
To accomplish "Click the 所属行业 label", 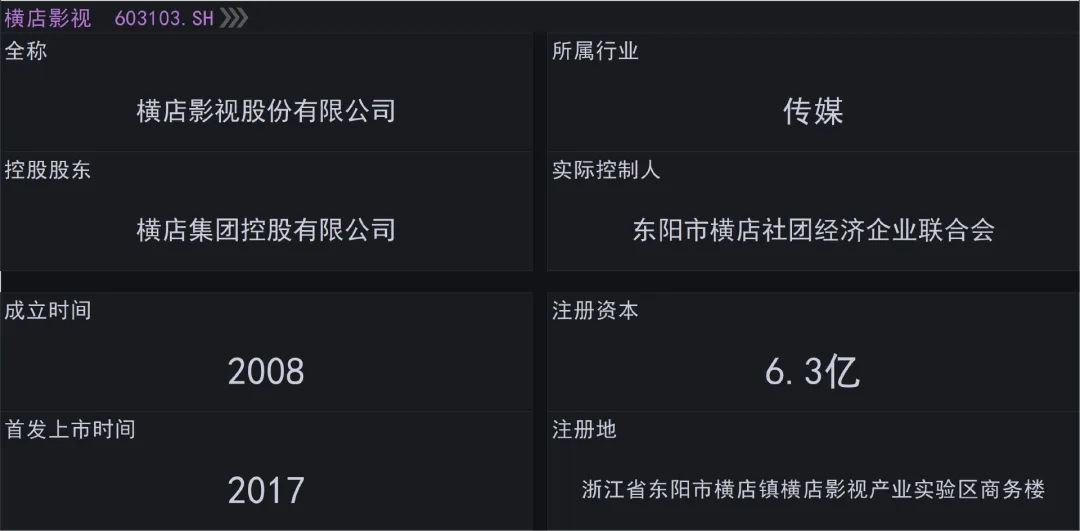I will pos(595,52).
